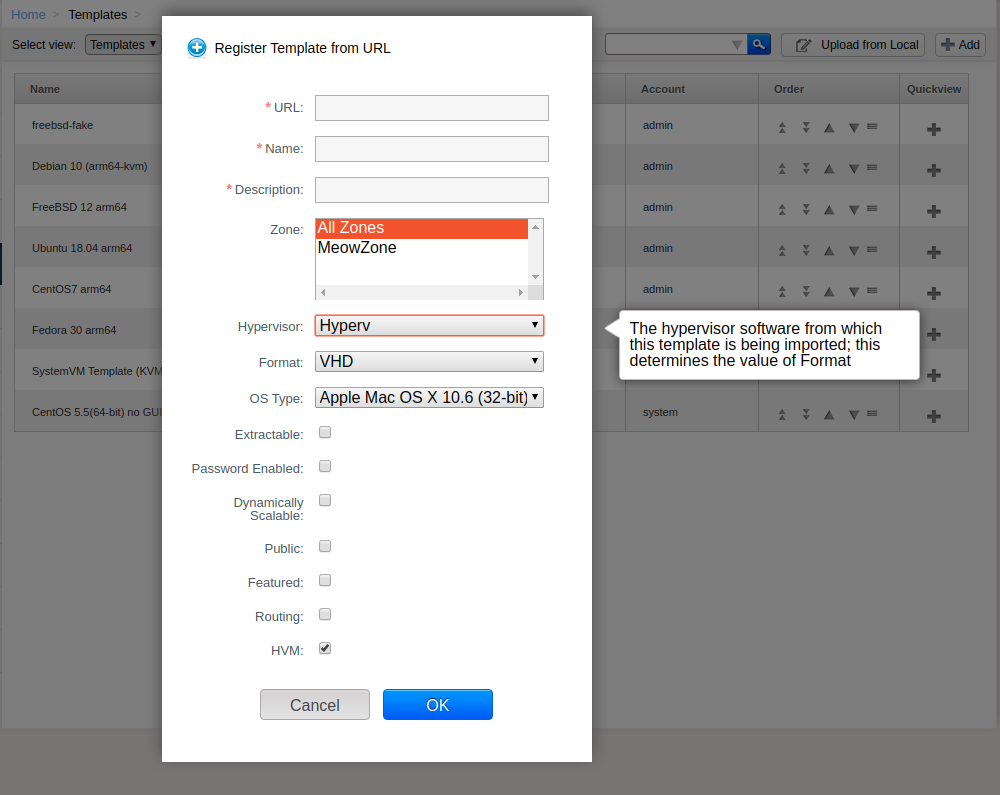
Task: Open quickview for Debian 10 row
Action: click(x=934, y=170)
